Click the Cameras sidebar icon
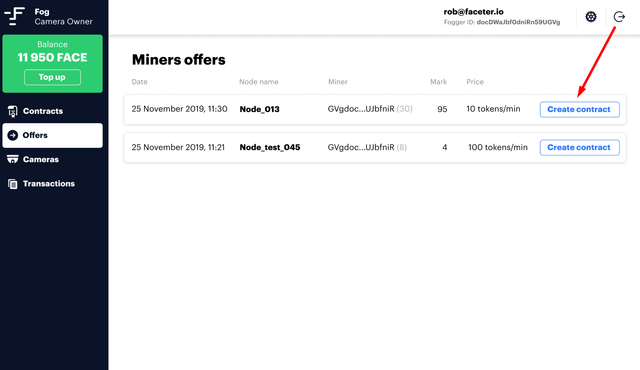Screen dimensions: 640x370 (x=13, y=159)
